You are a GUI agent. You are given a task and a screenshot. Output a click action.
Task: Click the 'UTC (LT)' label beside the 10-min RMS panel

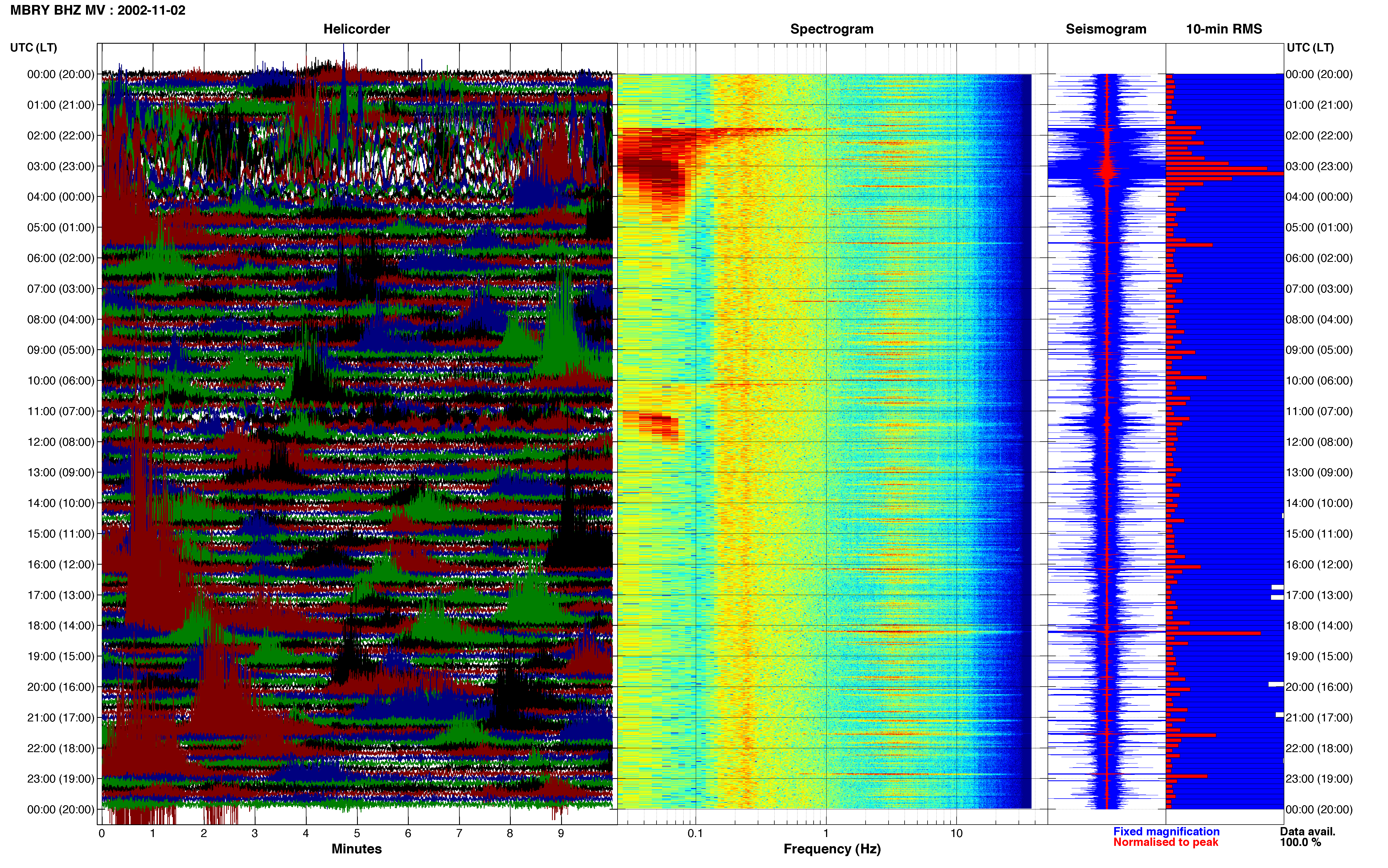click(1310, 48)
